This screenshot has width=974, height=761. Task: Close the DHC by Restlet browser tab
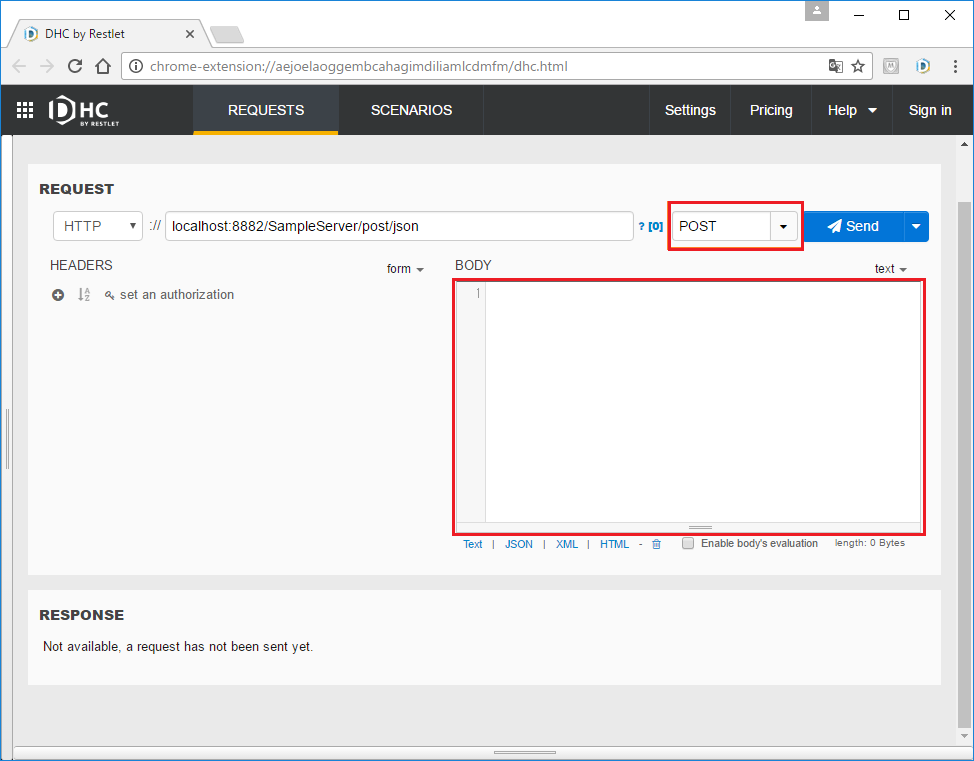pos(189,34)
